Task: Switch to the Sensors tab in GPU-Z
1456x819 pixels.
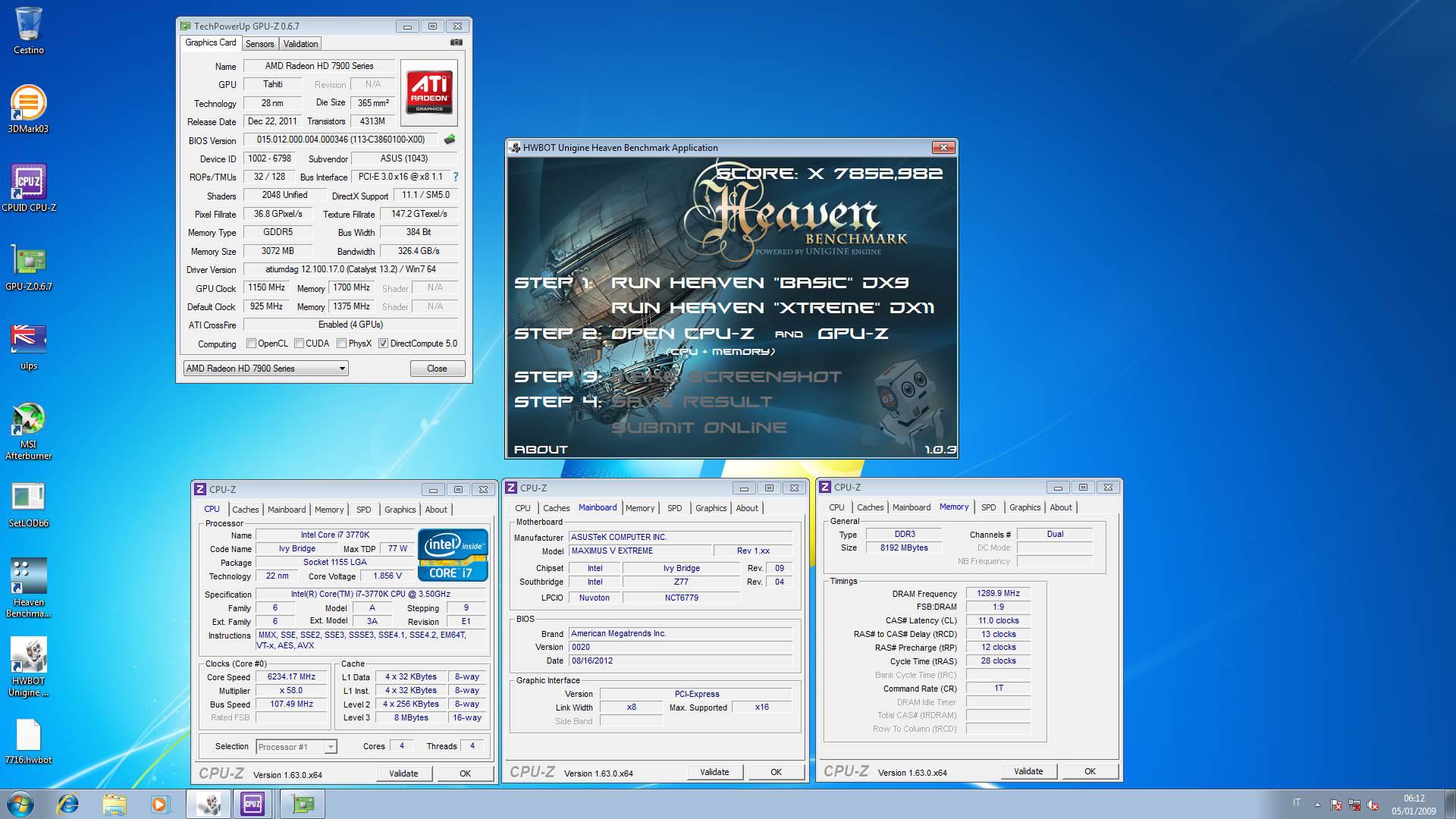Action: [x=259, y=44]
